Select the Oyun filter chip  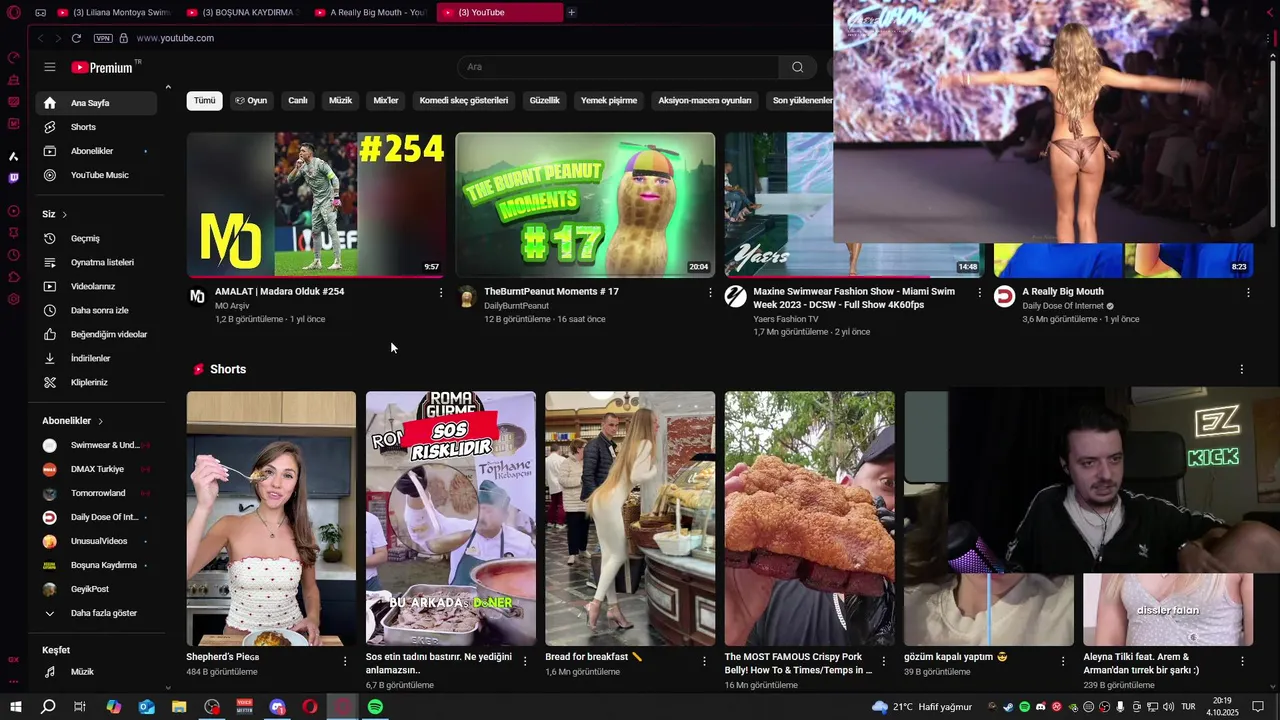coord(251,100)
